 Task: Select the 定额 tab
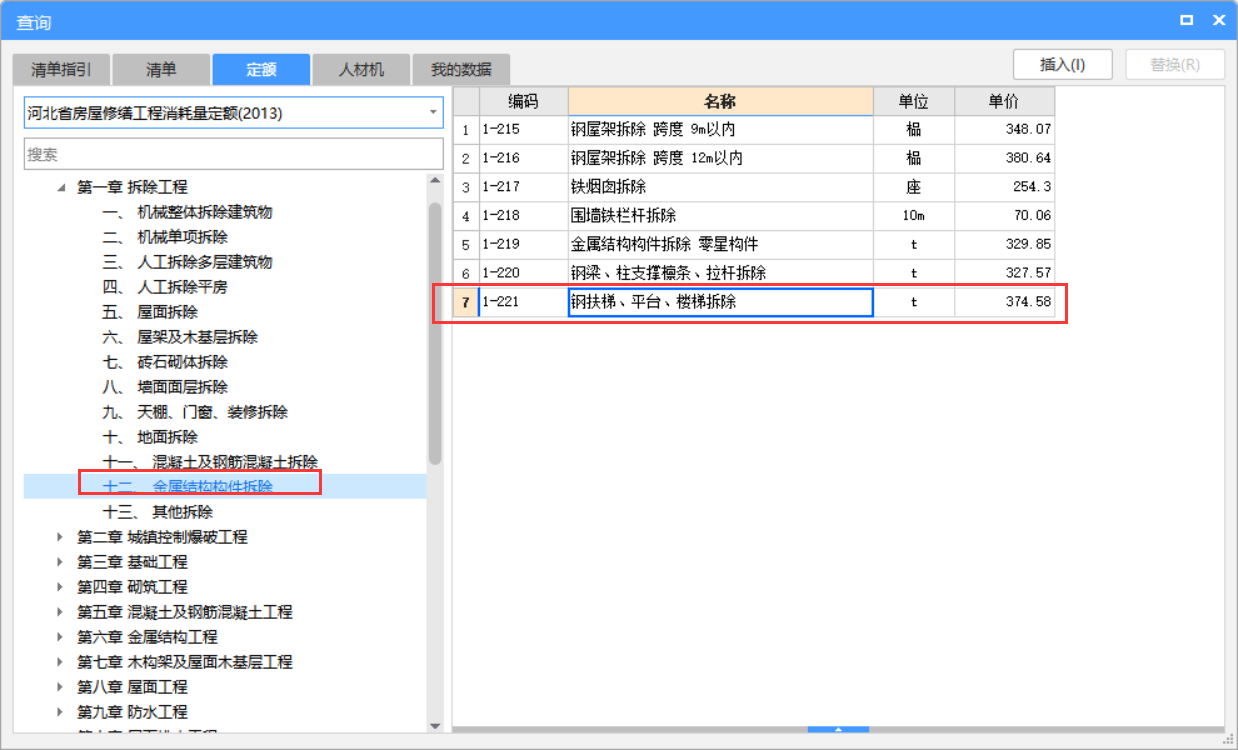click(261, 70)
